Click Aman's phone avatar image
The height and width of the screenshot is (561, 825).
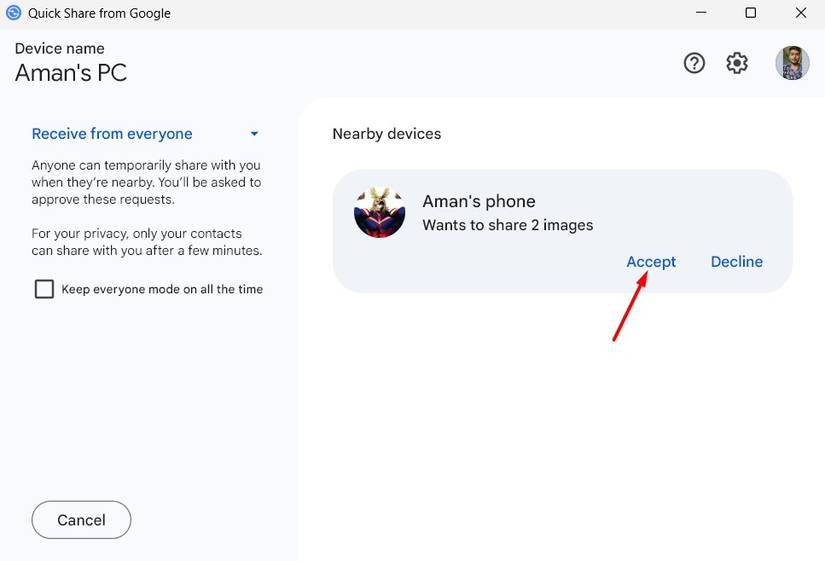pyautogui.click(x=379, y=212)
